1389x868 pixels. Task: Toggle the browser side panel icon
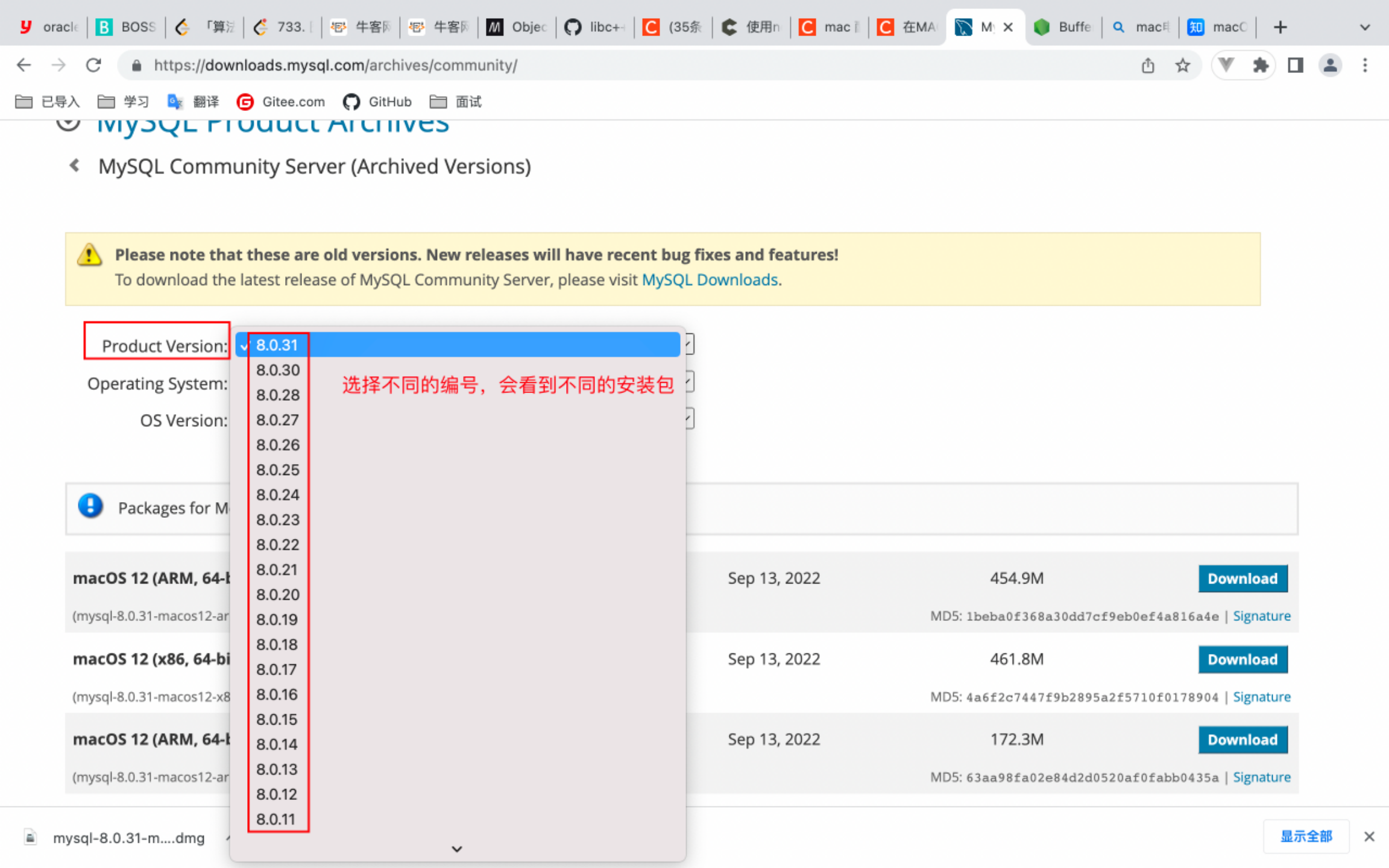(1295, 65)
